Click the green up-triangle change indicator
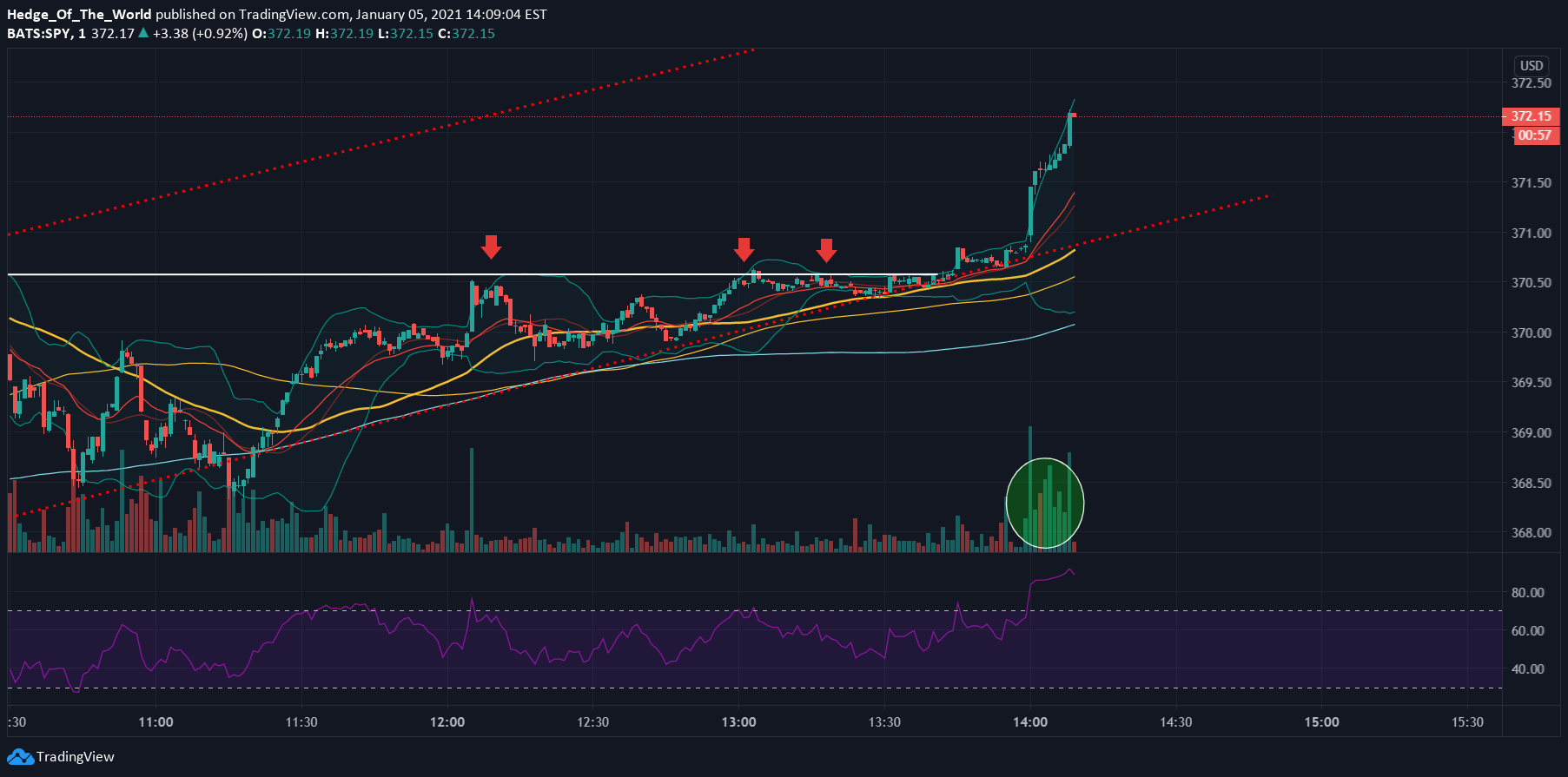1568x777 pixels. (x=143, y=33)
